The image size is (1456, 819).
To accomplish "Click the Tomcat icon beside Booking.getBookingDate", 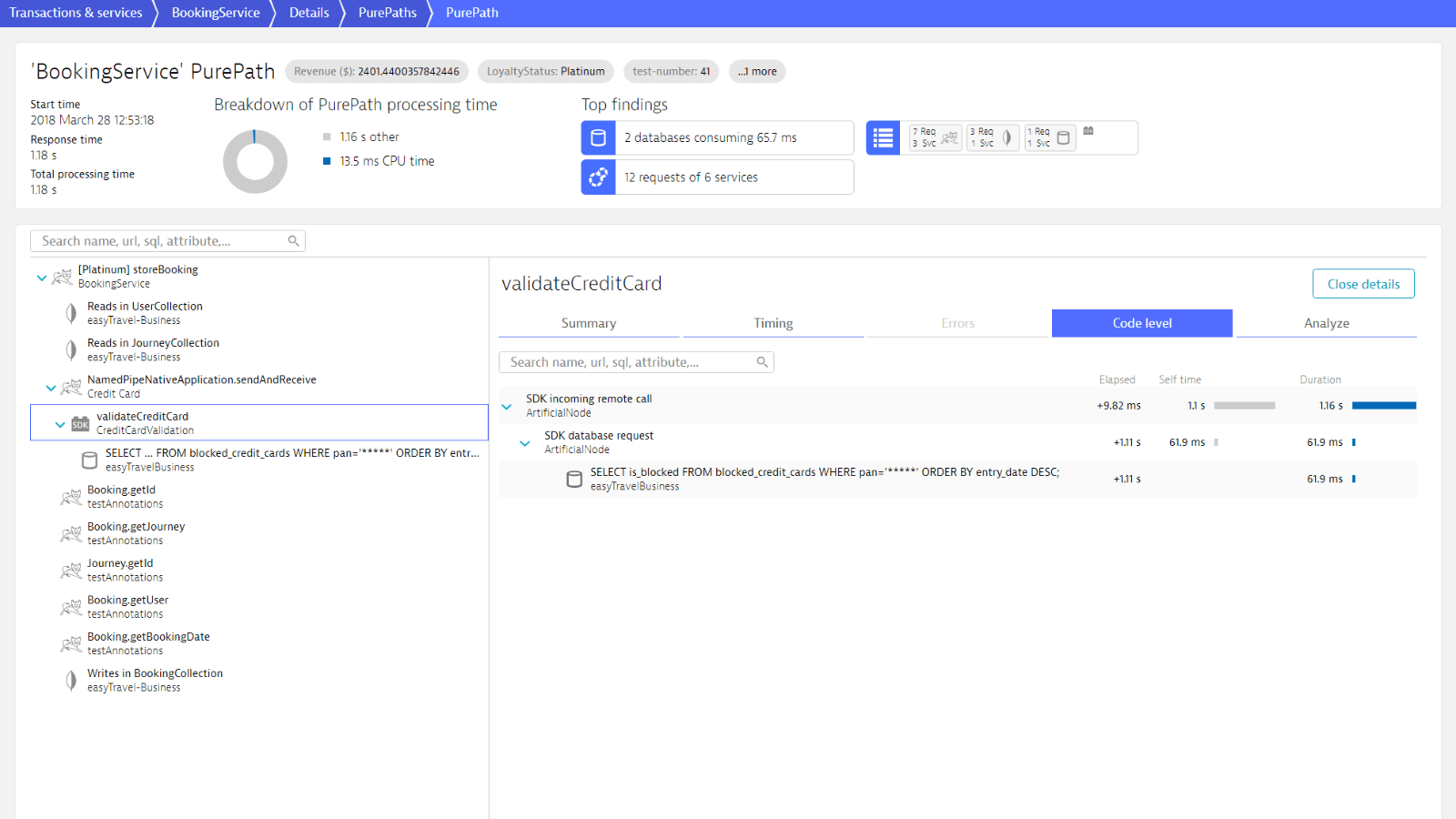I will [x=71, y=643].
